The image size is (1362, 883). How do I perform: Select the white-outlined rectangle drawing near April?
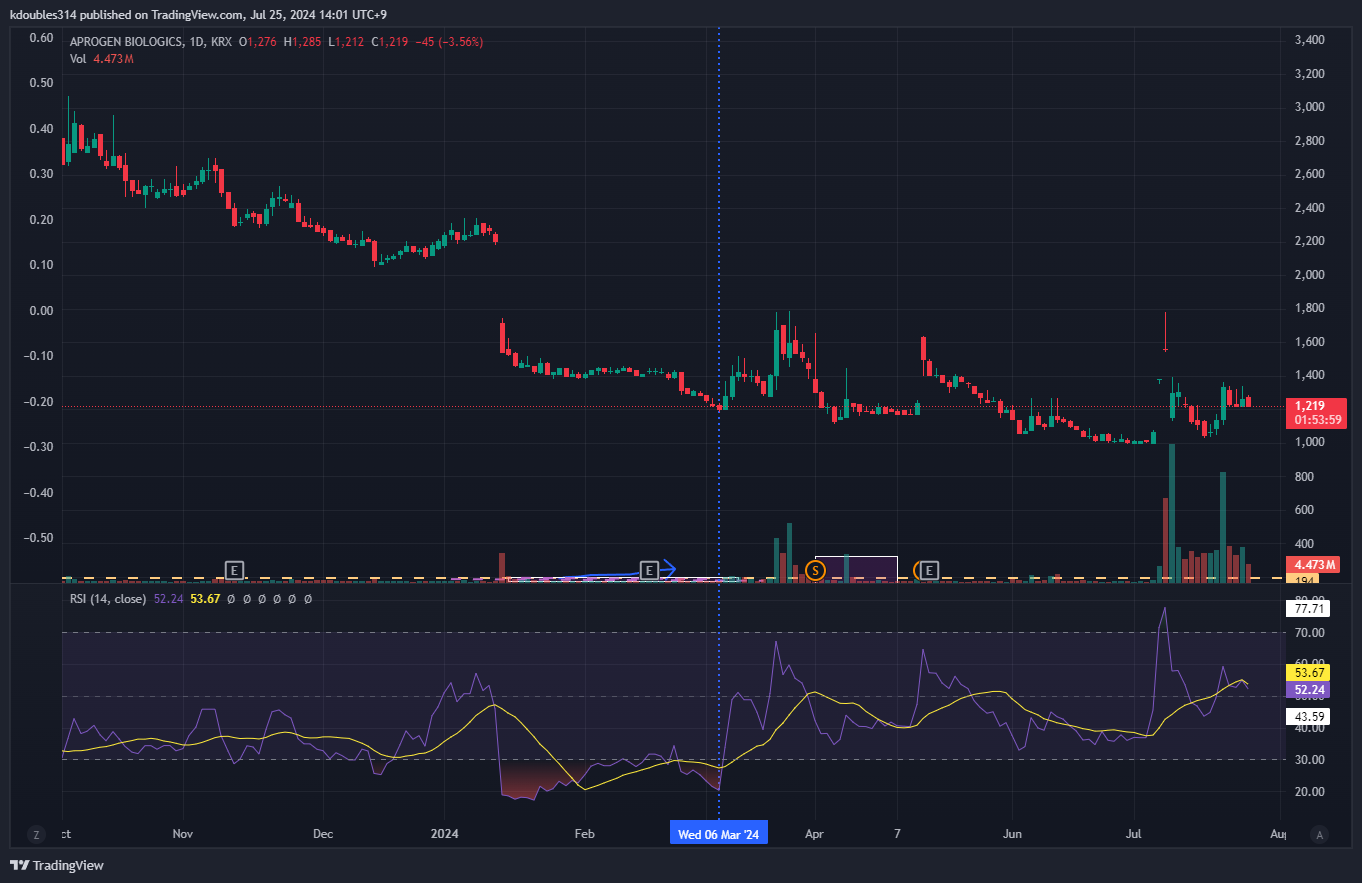(x=856, y=568)
